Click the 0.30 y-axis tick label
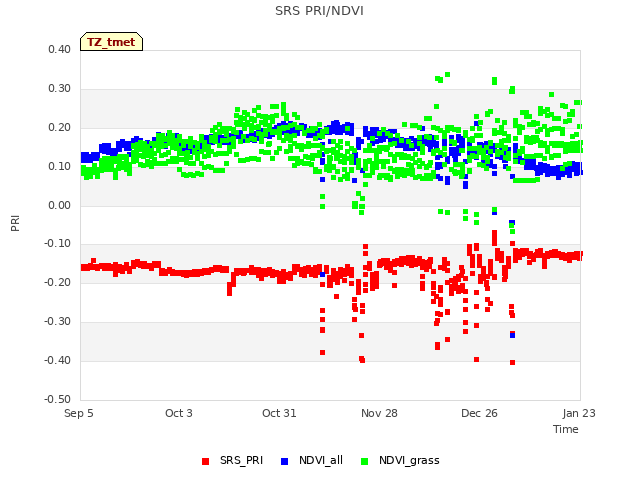 60,89
